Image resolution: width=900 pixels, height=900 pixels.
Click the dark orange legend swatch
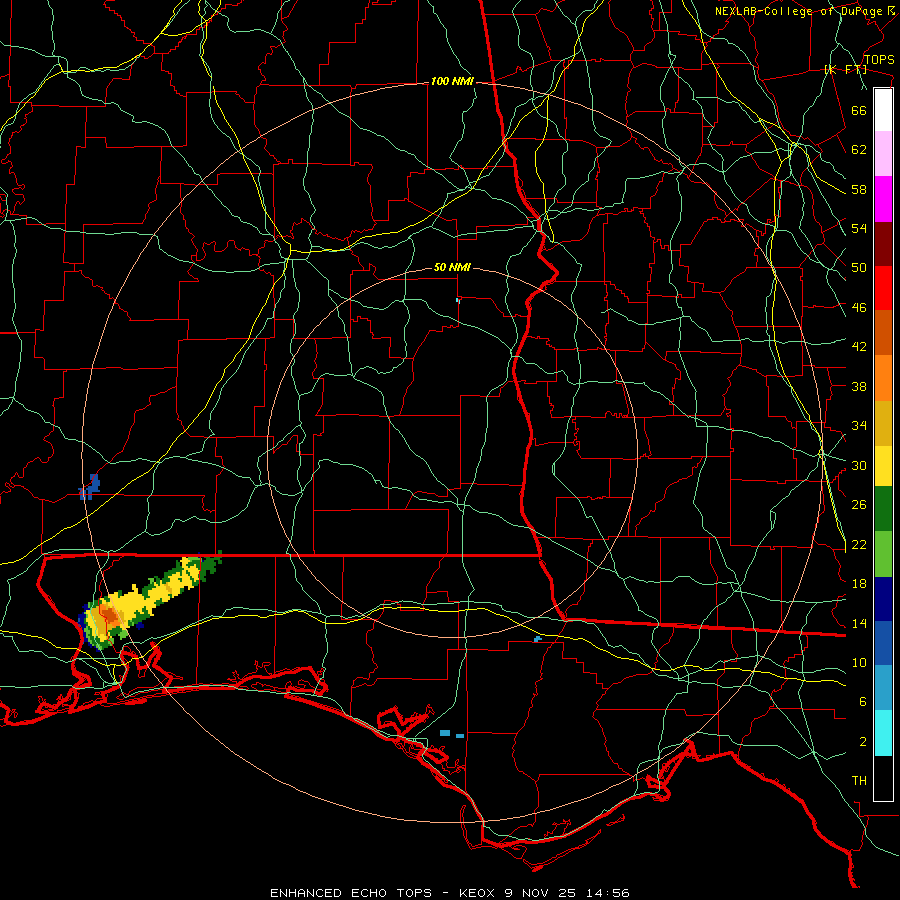click(x=883, y=333)
